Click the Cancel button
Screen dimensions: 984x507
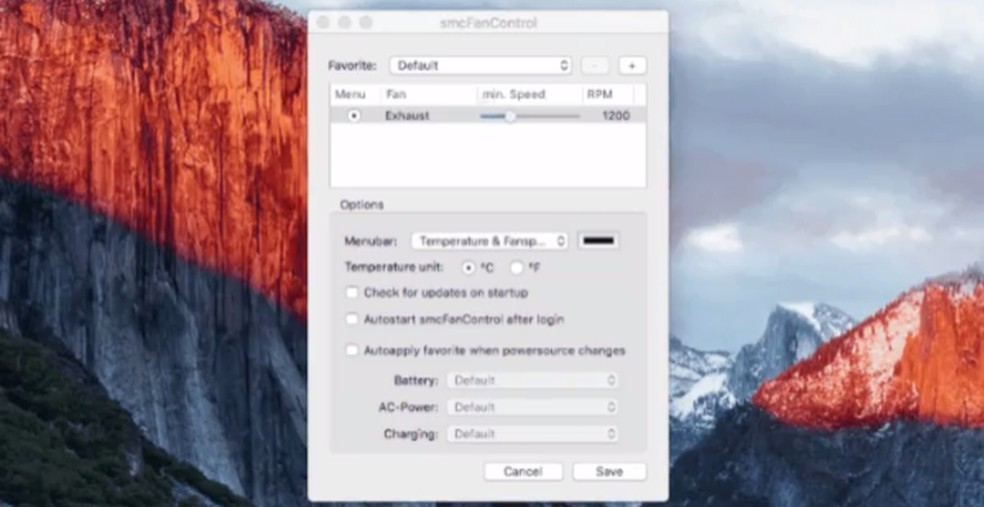pos(523,471)
